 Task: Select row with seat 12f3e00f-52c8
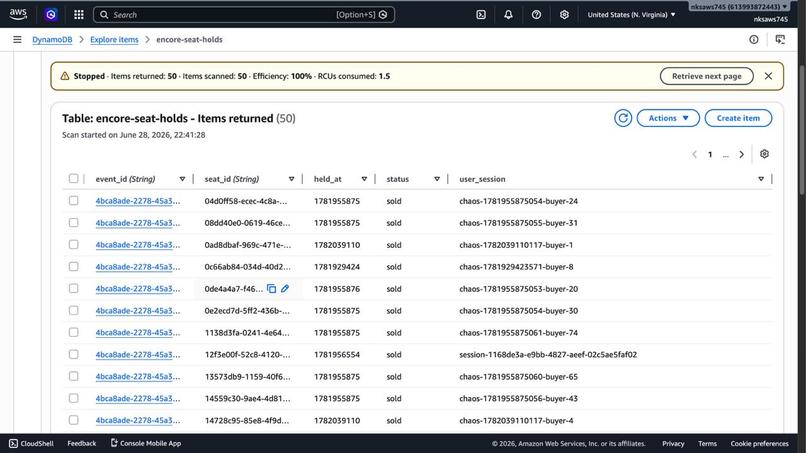(x=74, y=354)
